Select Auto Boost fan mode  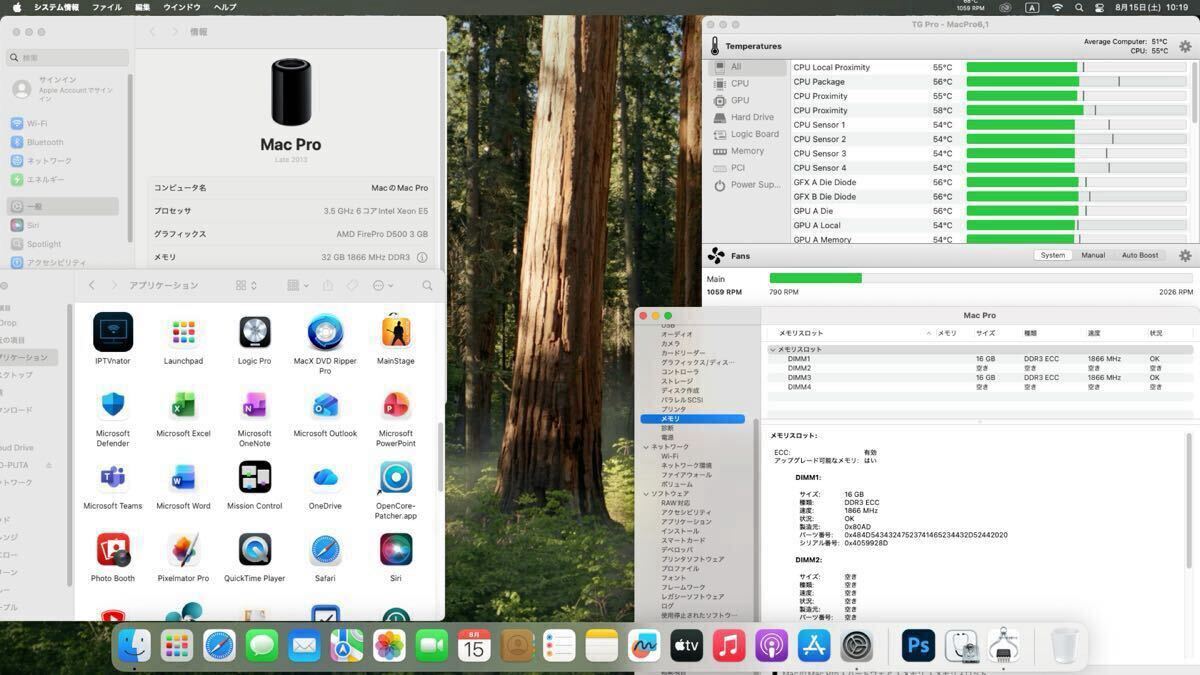coord(1140,255)
